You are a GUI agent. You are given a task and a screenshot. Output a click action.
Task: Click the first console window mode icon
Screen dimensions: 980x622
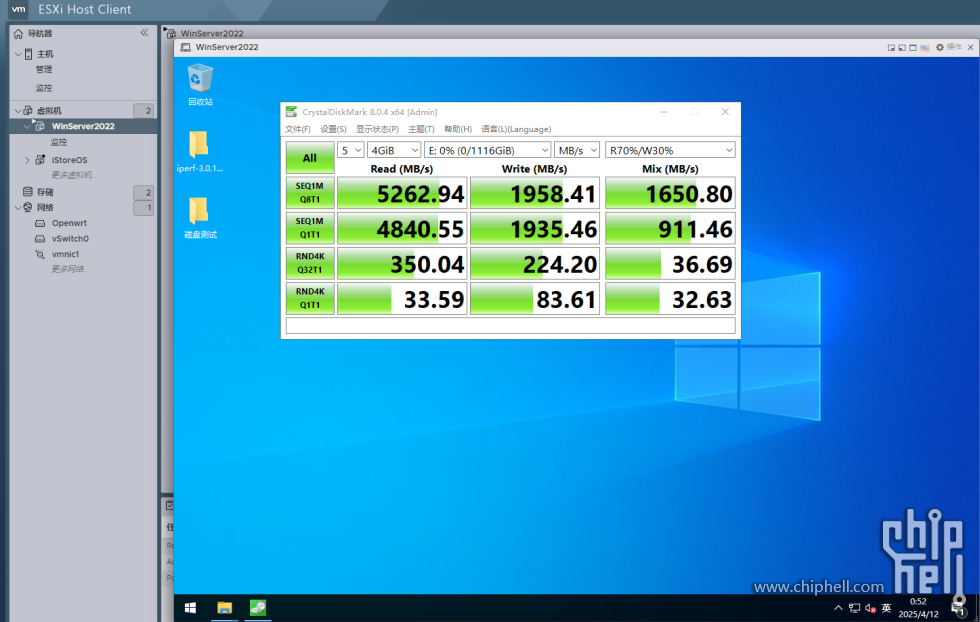click(x=891, y=48)
